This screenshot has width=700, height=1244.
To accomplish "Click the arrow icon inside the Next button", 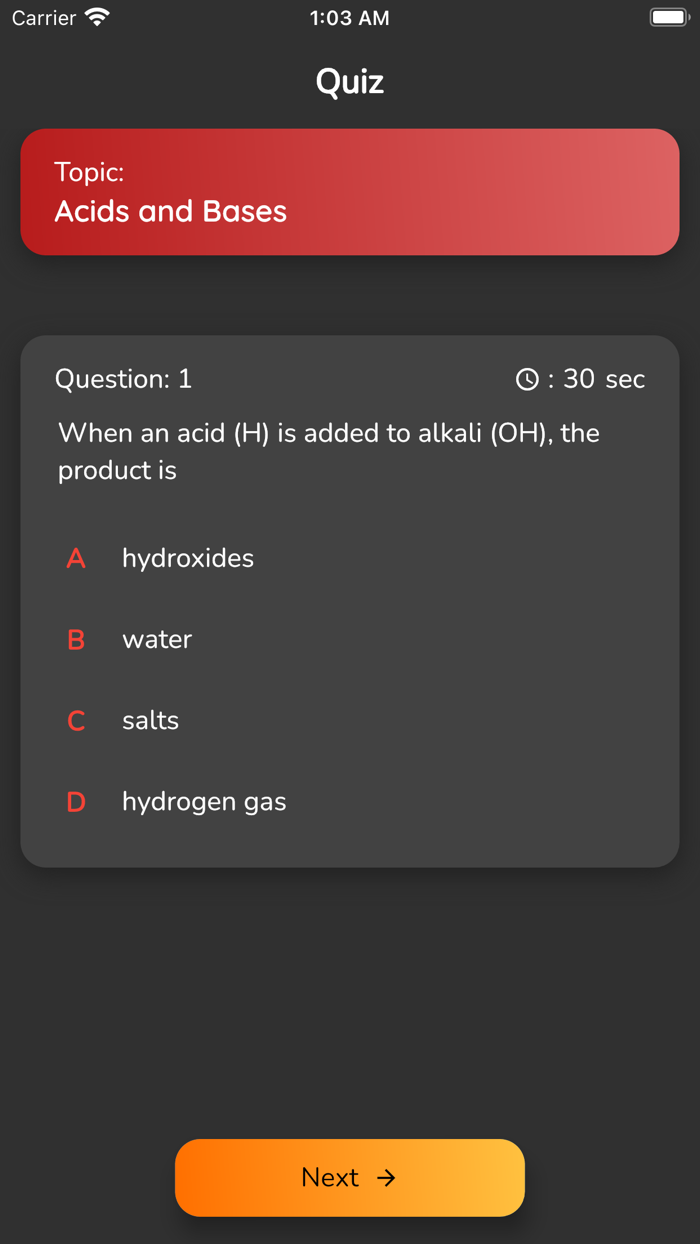I will (387, 1178).
